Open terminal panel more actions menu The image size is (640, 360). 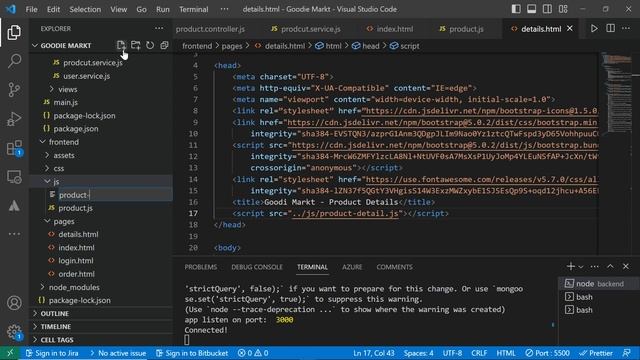pyautogui.click(x=595, y=267)
